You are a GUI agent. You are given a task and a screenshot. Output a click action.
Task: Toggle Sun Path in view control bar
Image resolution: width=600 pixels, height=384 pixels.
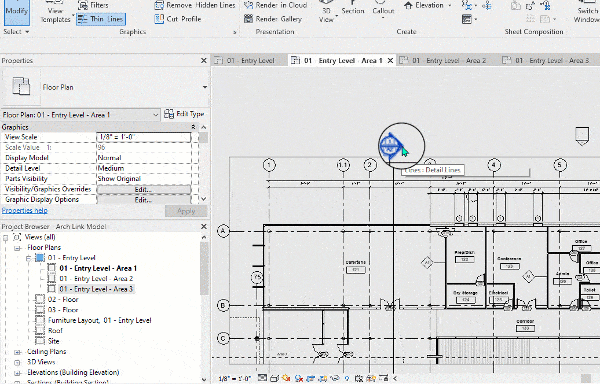(x=286, y=379)
